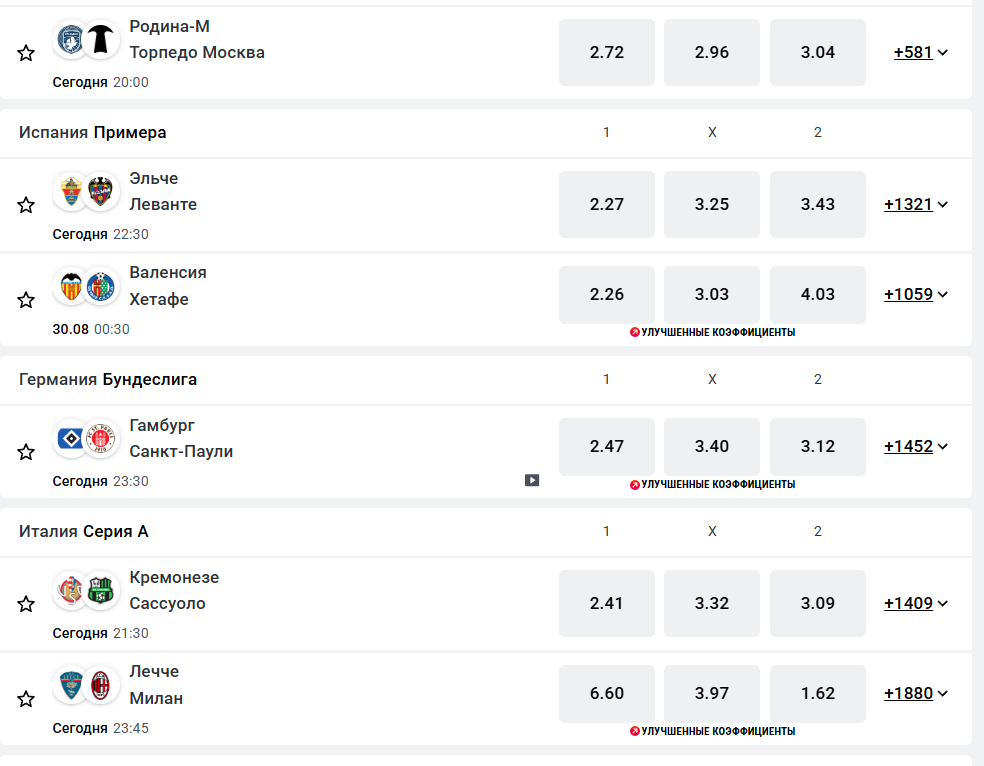The height and width of the screenshot is (766, 984).
Task: Favorite the Родина-М vs Торпедо Москва match
Action: (26, 53)
